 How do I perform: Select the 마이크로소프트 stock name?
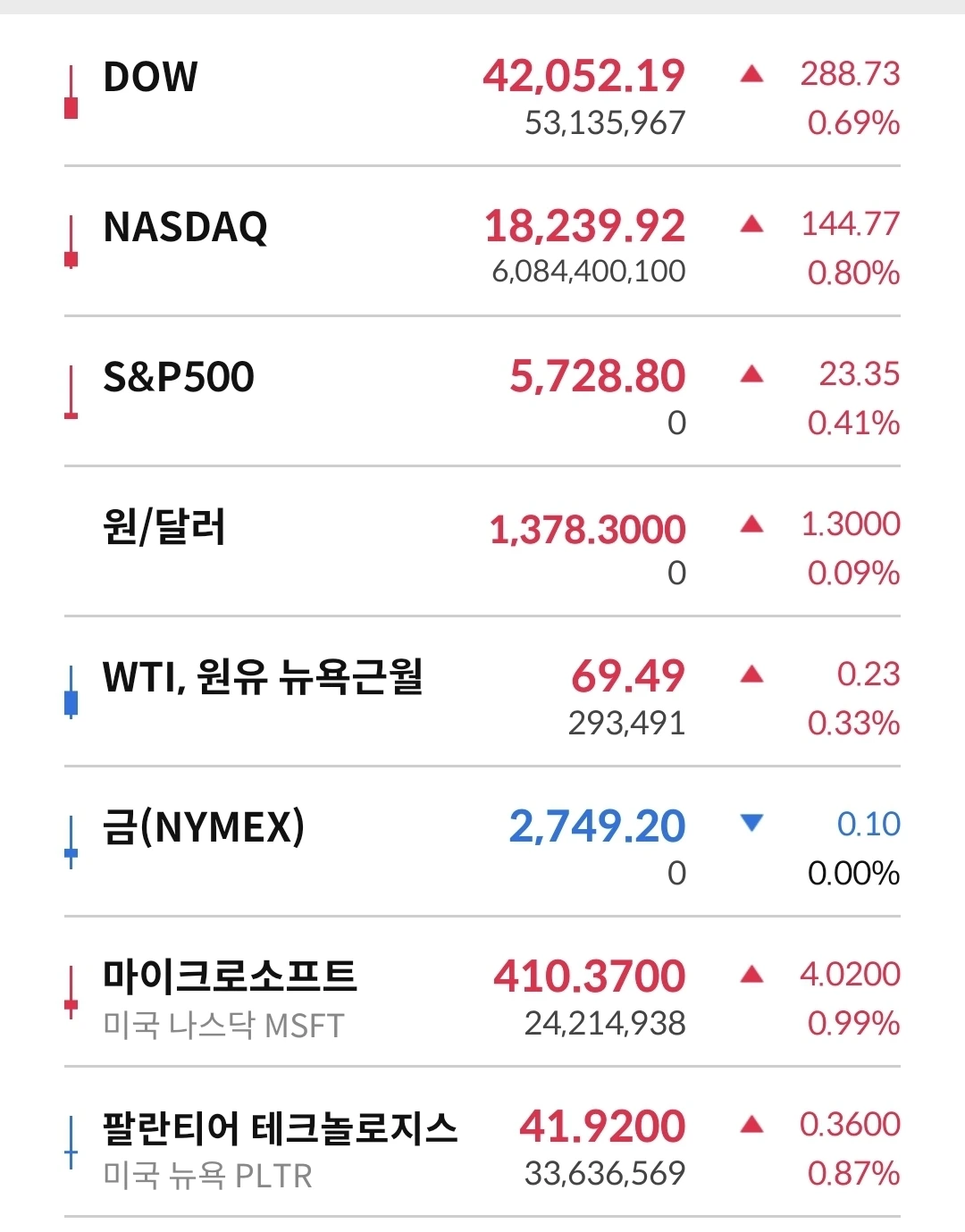click(231, 976)
